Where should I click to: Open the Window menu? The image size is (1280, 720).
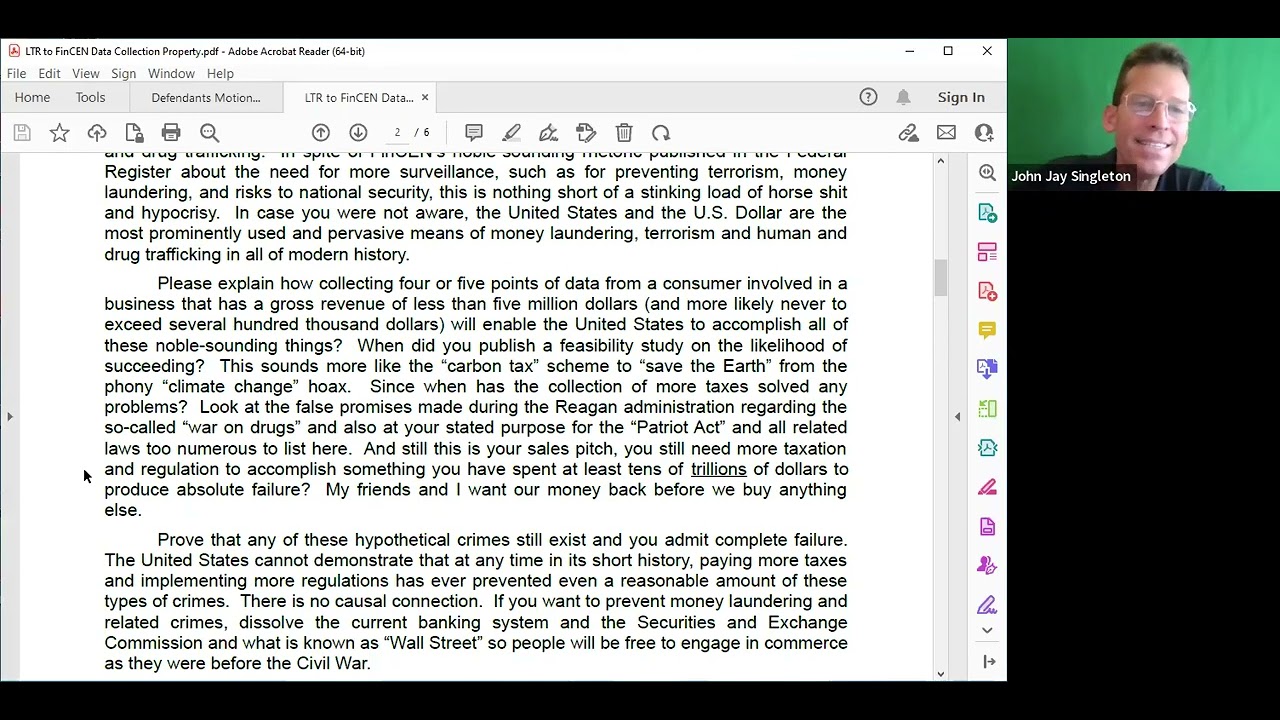pos(171,73)
